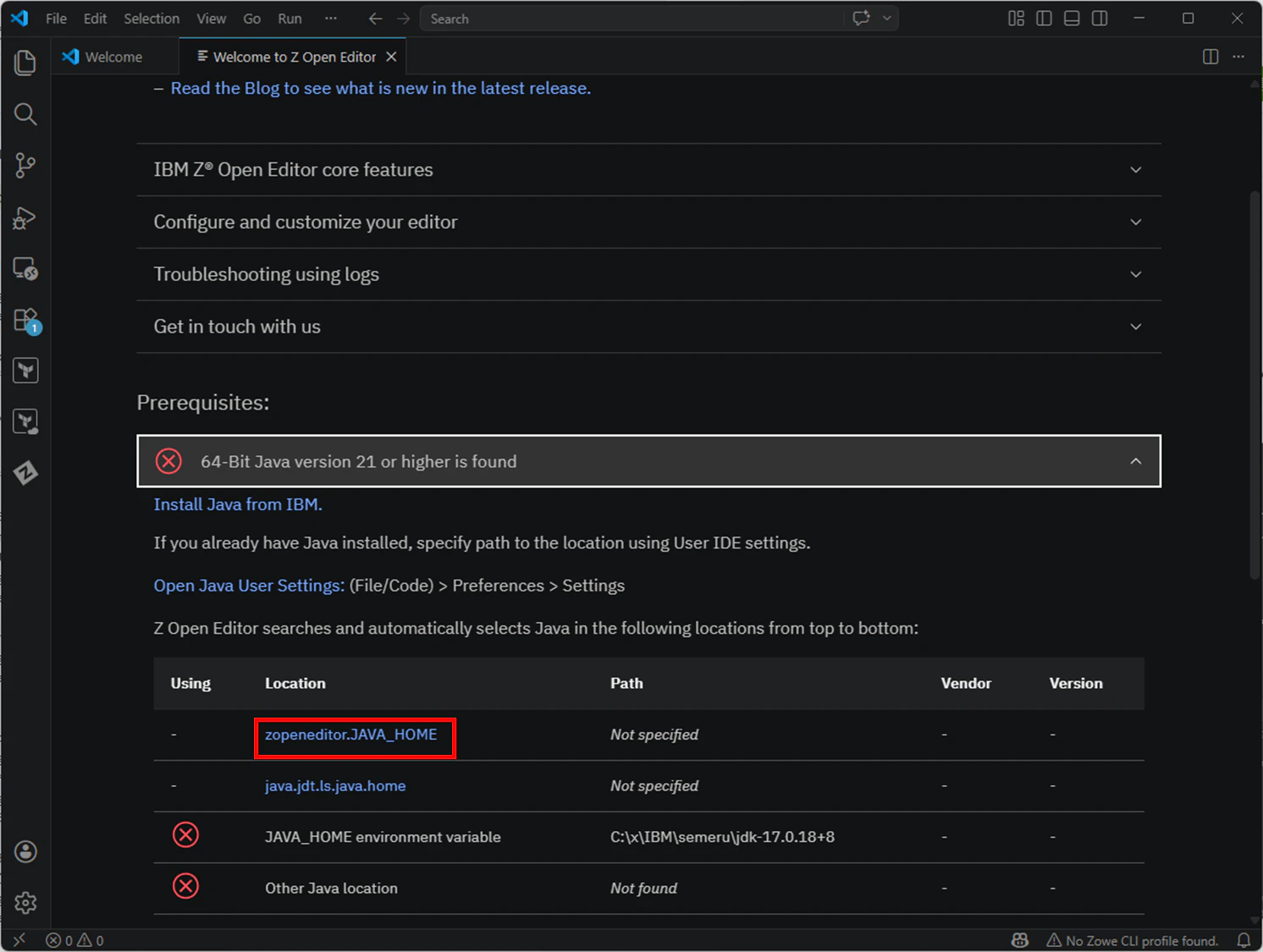This screenshot has width=1263, height=952.
Task: Click the red error icon beside Other Java location
Action: click(185, 886)
